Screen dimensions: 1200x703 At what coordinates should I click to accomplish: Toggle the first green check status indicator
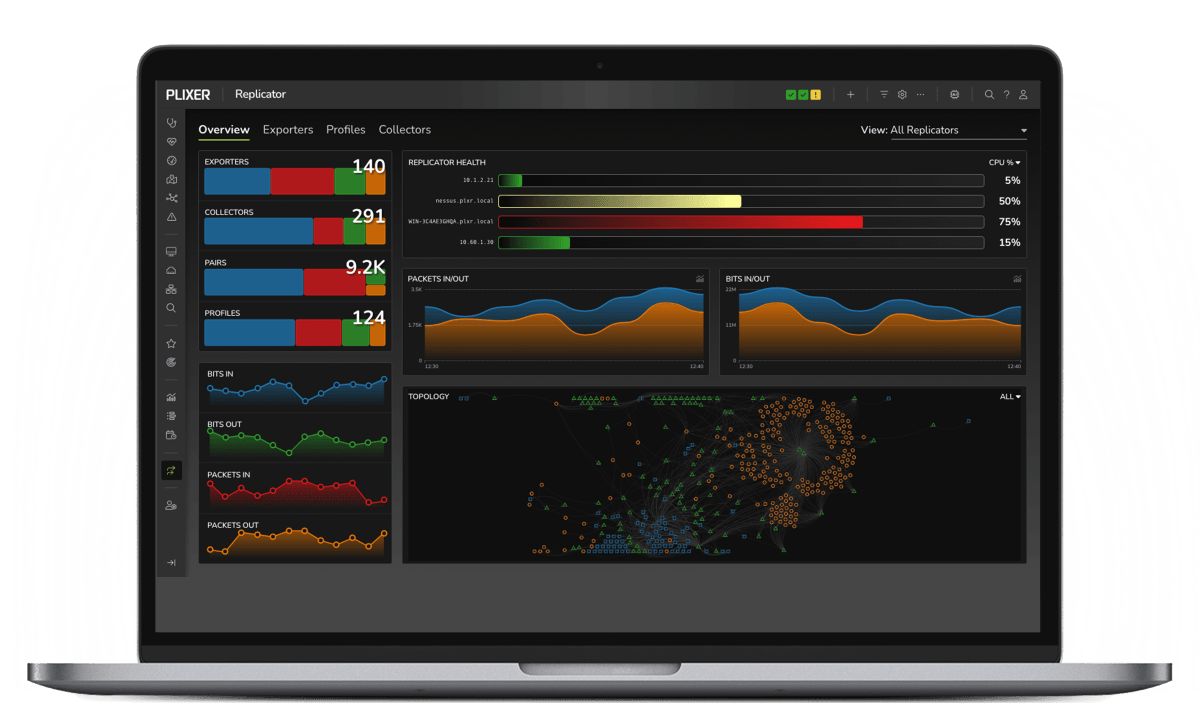coord(791,94)
